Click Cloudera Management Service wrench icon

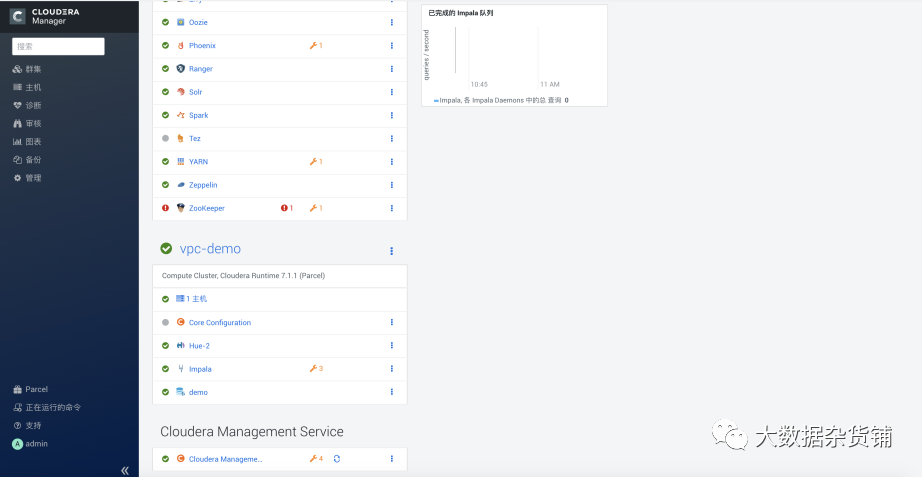click(313, 459)
